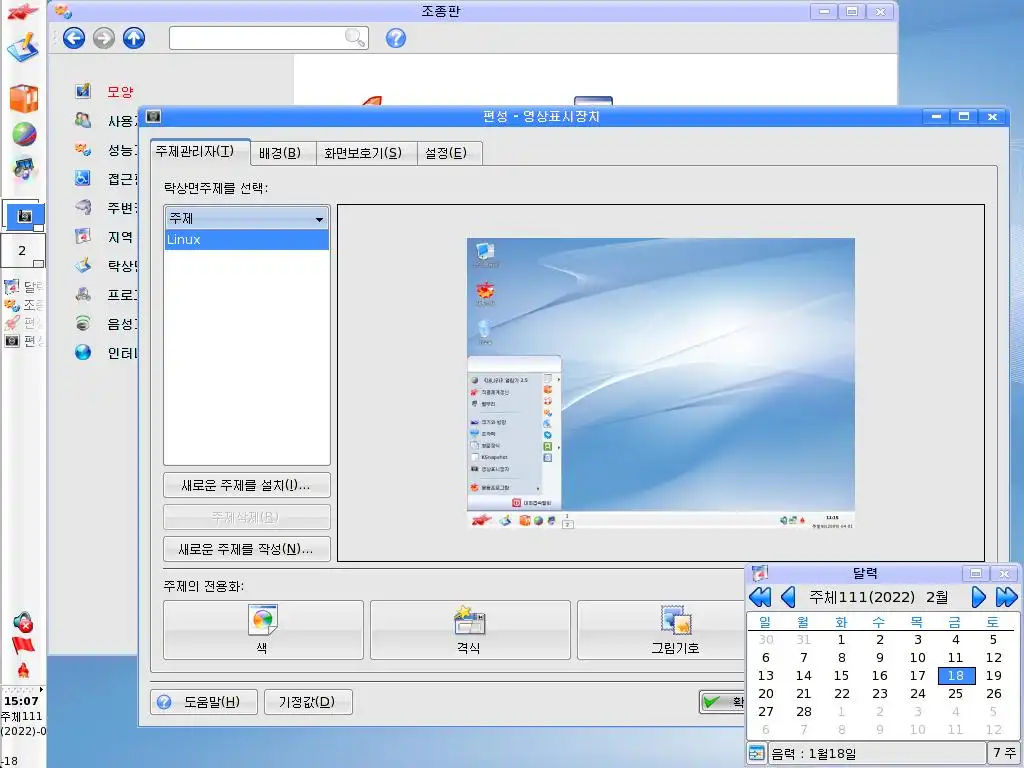The width and height of the screenshot is (1024, 768).
Task: Open the 그림기호 icon customization button
Action: (x=661, y=630)
